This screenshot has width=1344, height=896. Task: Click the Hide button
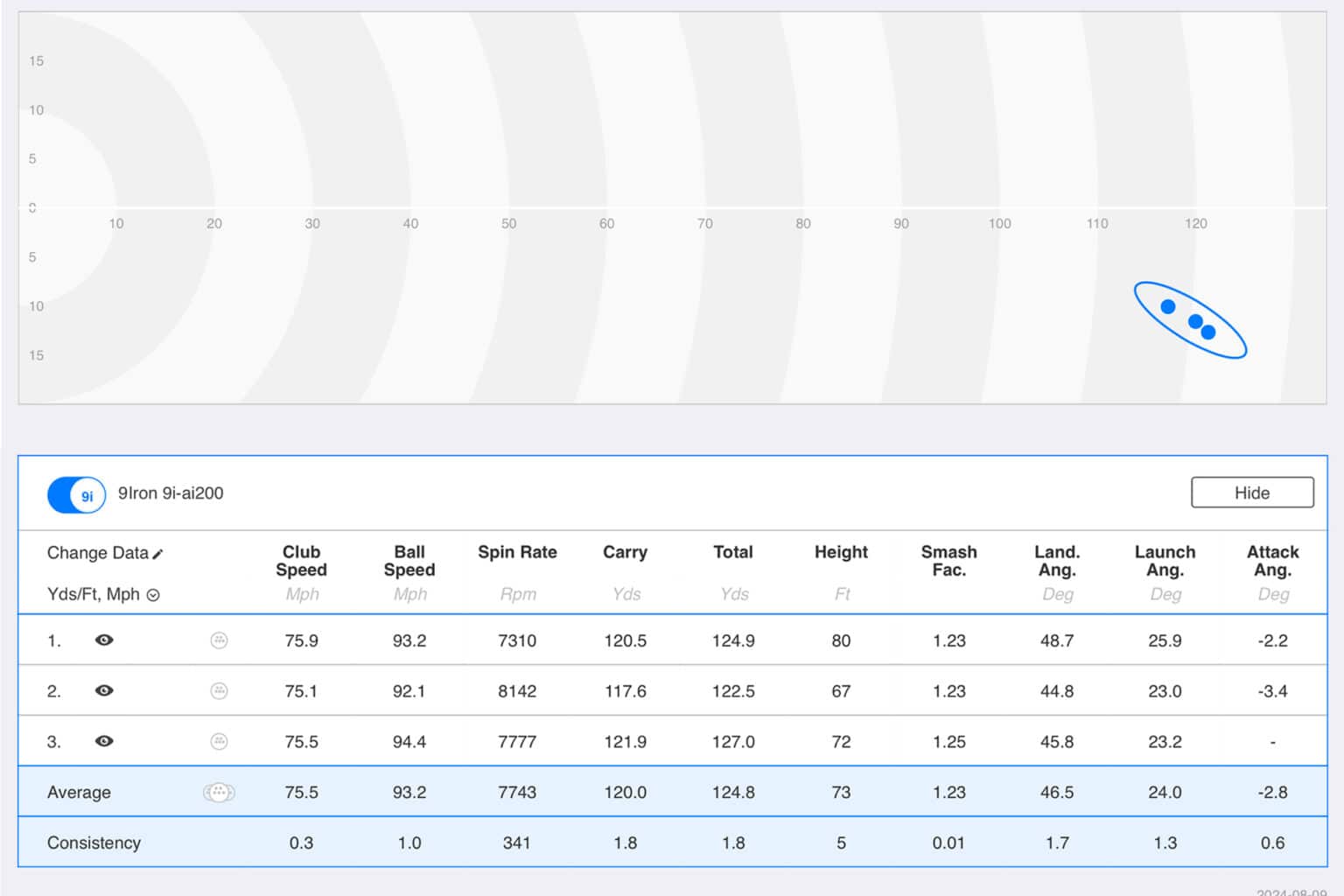(1251, 493)
